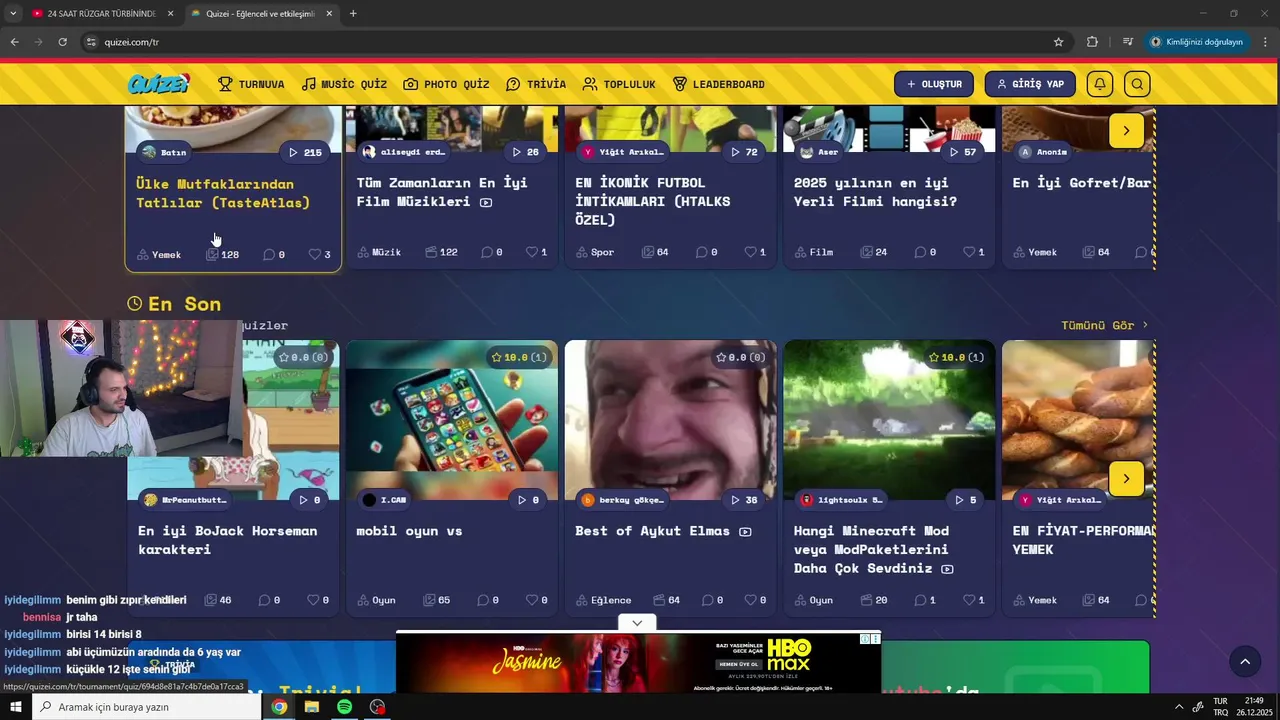Like the mobil oyun vs quiz

tap(537, 600)
